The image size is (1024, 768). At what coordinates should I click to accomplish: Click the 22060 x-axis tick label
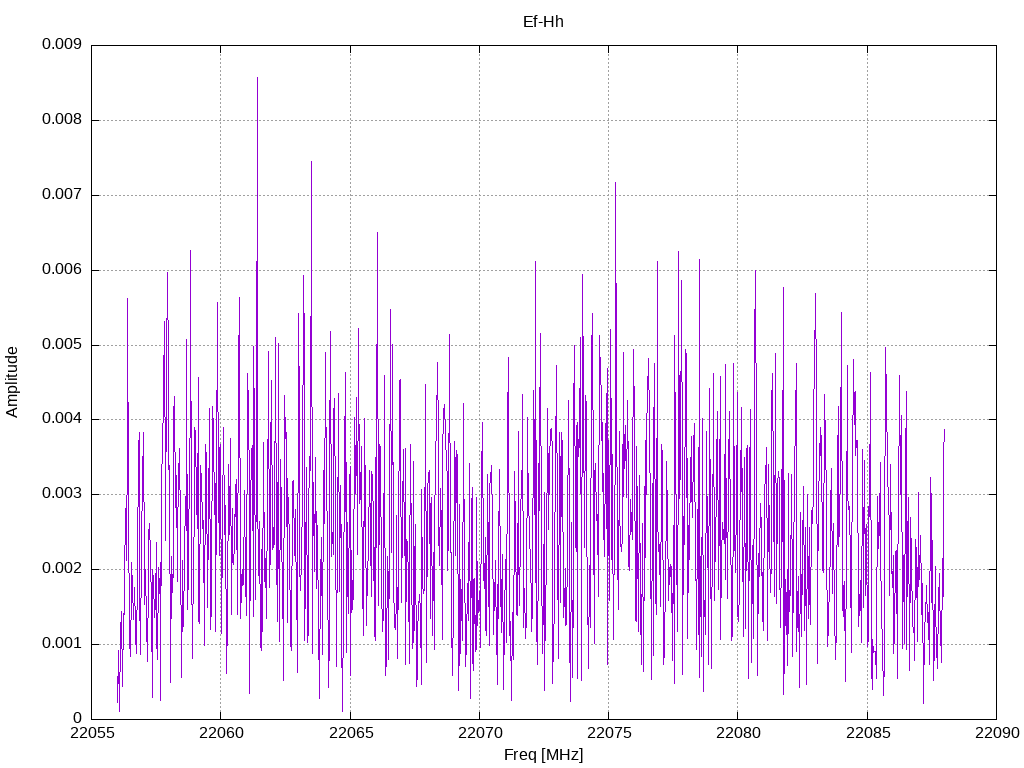(221, 733)
